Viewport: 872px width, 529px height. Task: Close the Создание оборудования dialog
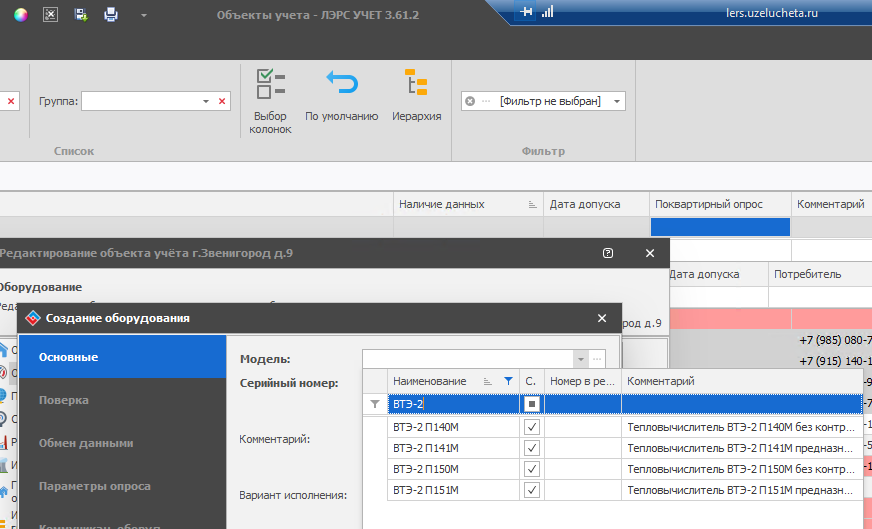(602, 318)
